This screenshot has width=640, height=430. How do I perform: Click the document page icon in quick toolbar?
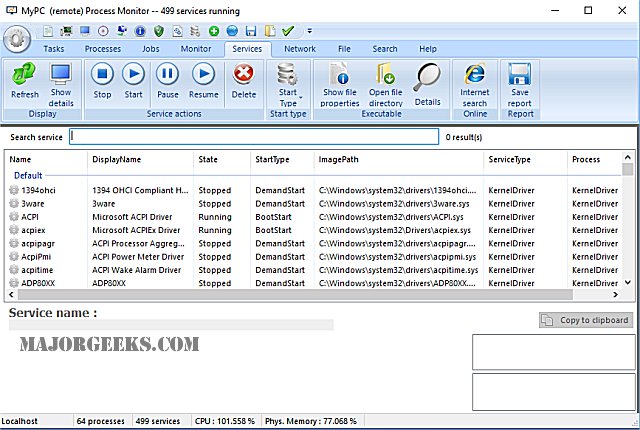click(48, 31)
